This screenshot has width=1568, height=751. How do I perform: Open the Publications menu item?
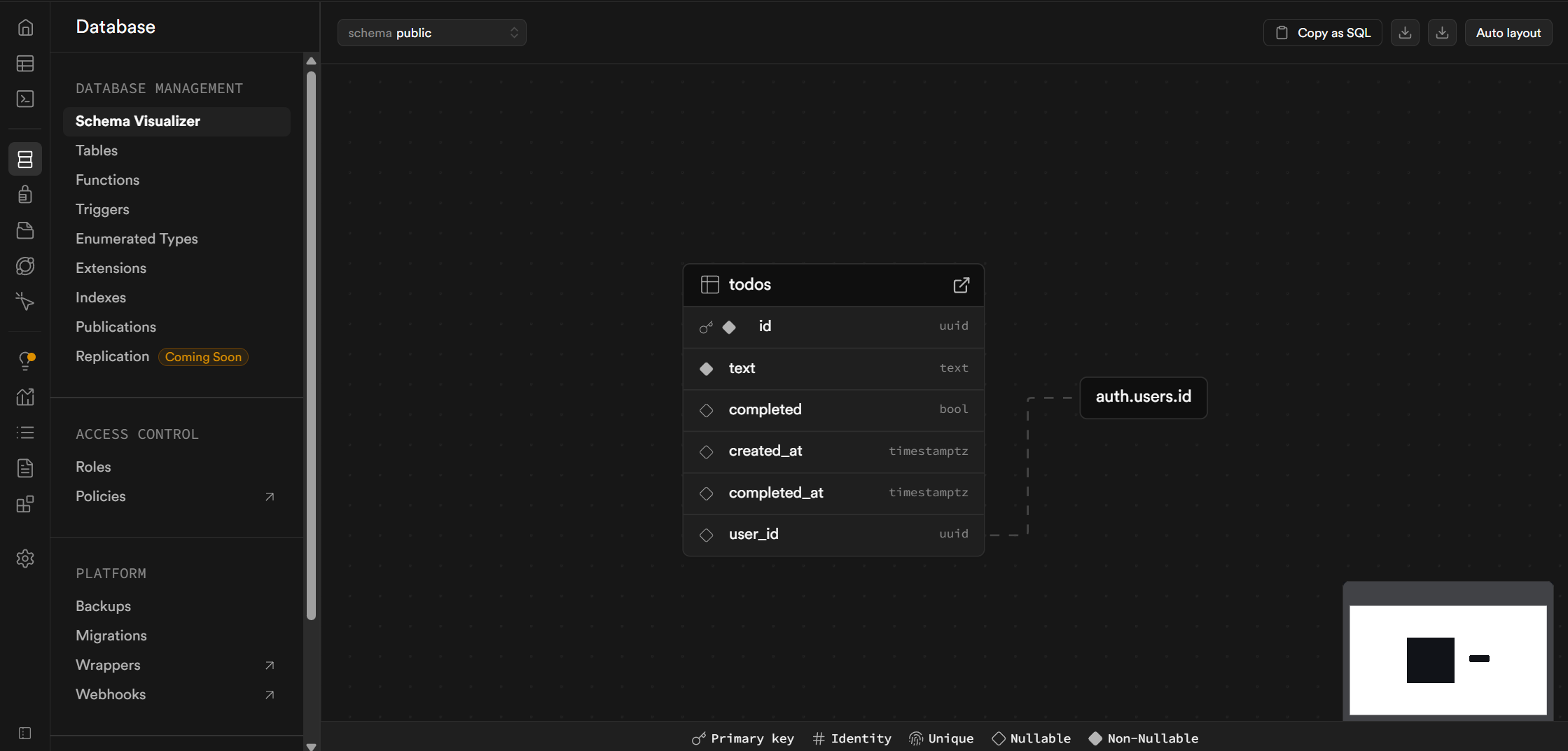[116, 327]
